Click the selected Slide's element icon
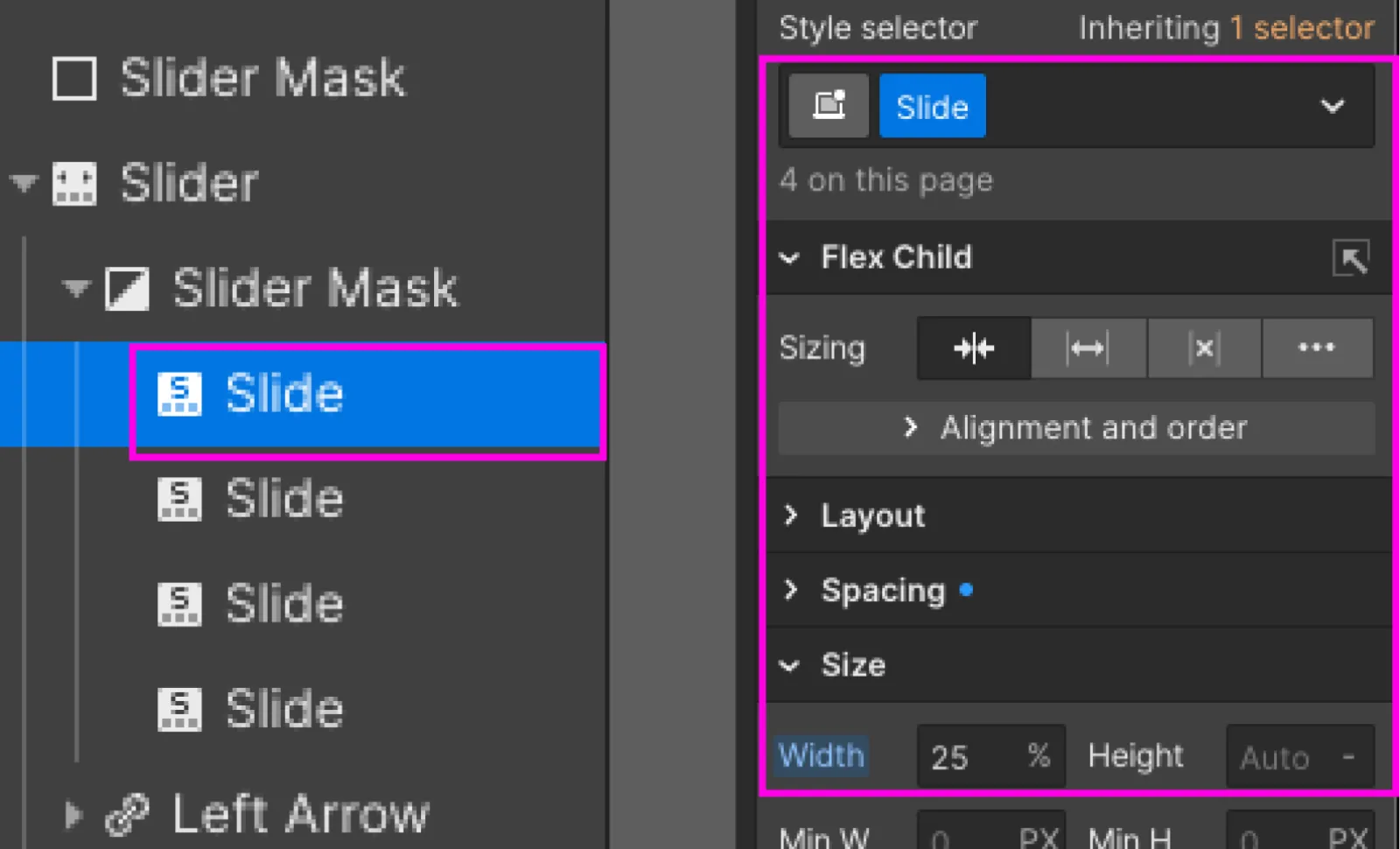The image size is (1400, 849). 178,394
